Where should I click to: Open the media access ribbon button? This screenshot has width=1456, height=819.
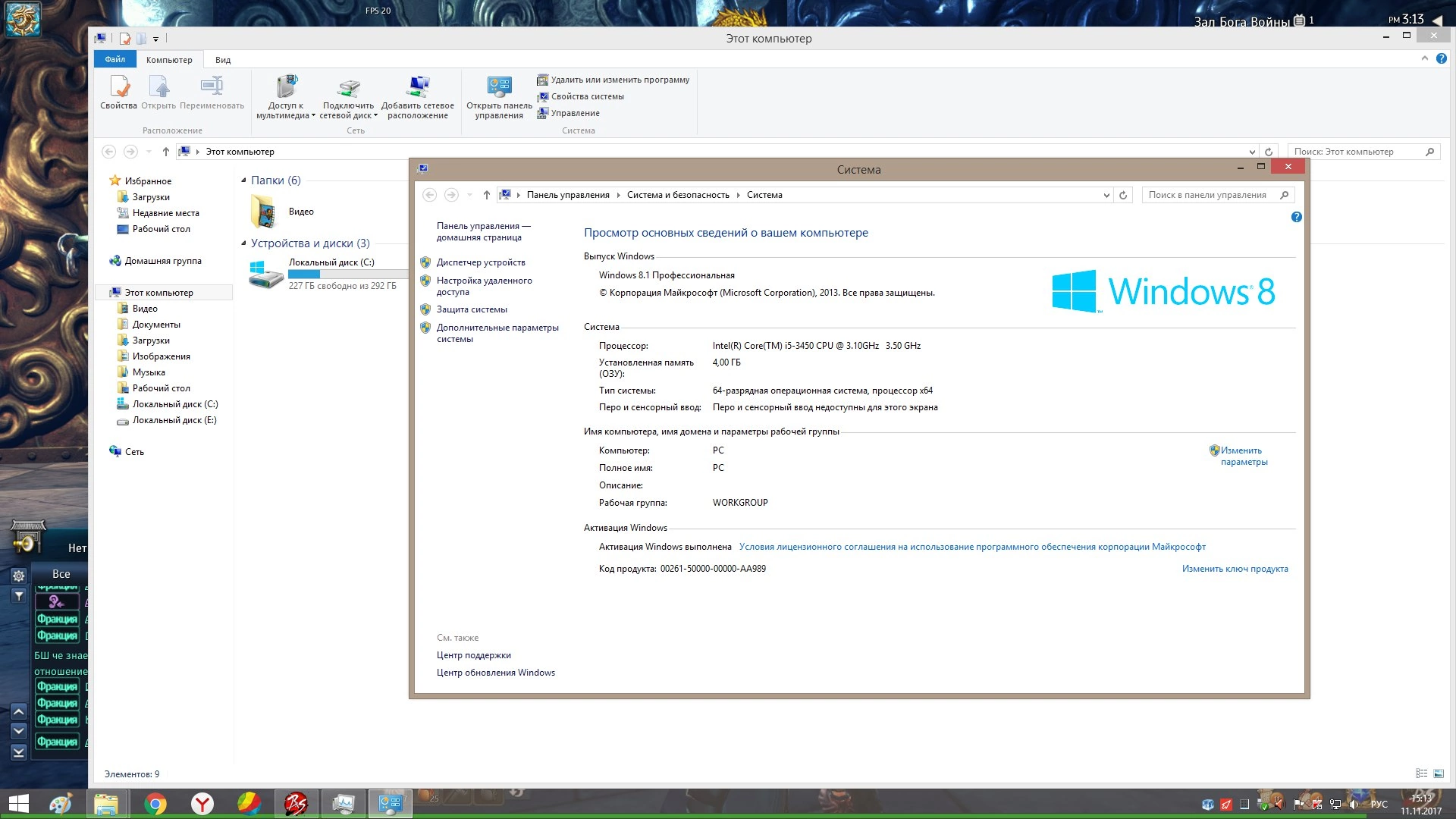coord(286,97)
